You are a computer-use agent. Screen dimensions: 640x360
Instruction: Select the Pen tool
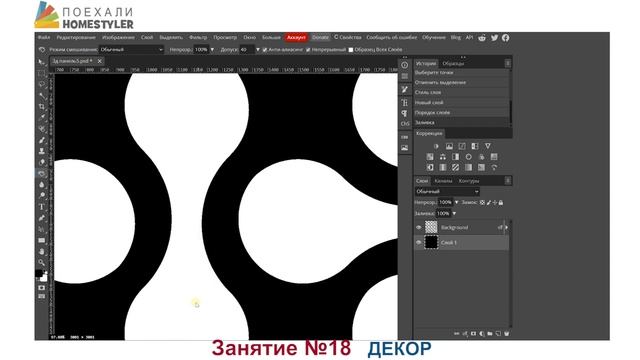pyautogui.click(x=41, y=218)
